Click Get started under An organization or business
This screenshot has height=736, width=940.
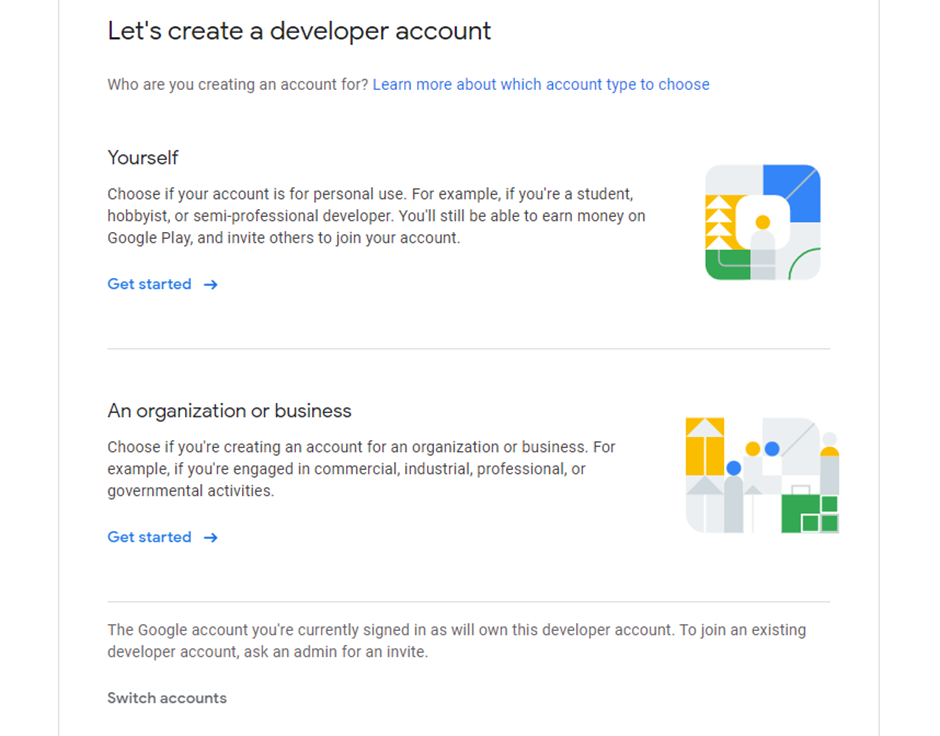point(149,537)
